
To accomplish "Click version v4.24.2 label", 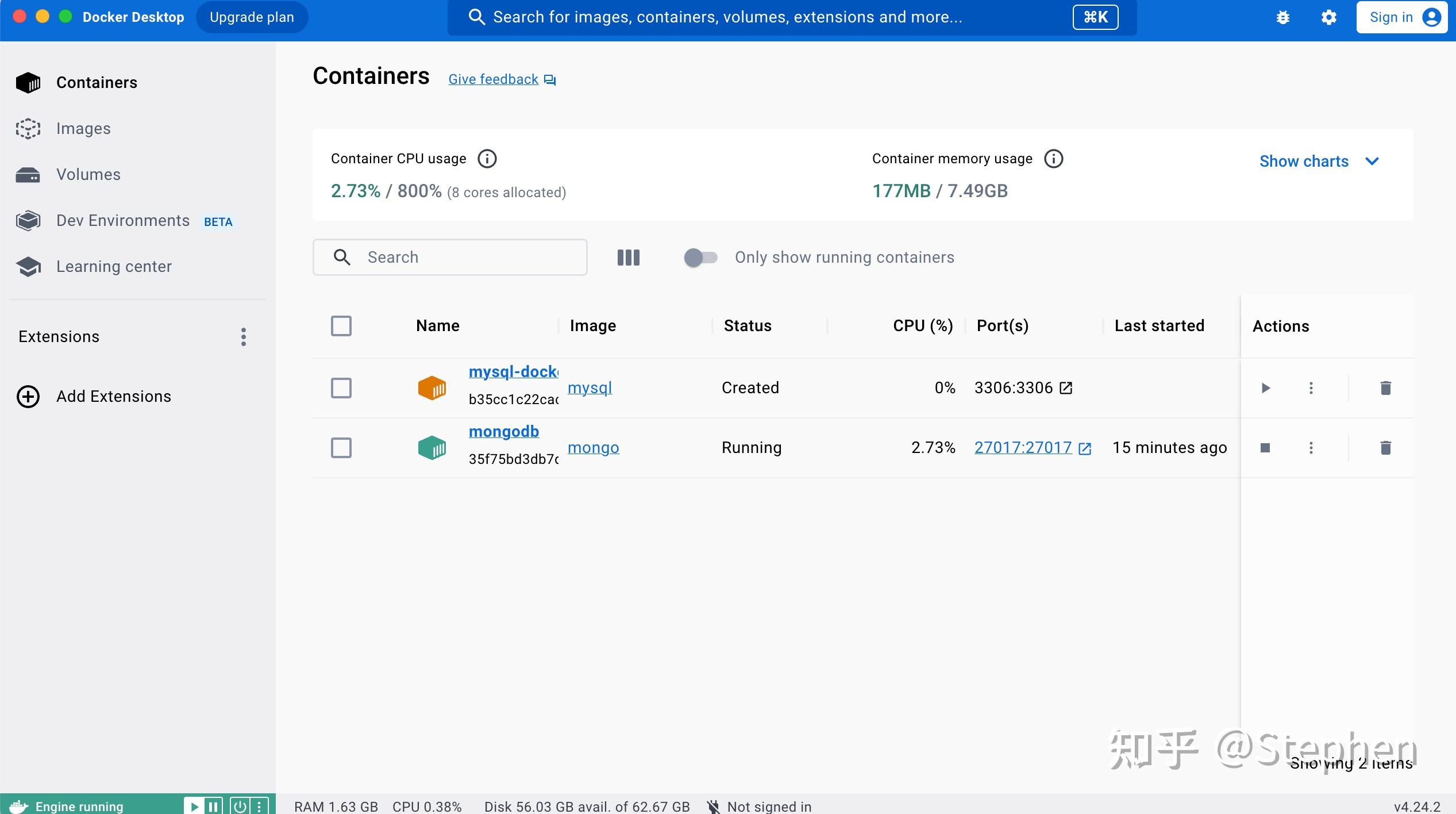I will point(1417,807).
